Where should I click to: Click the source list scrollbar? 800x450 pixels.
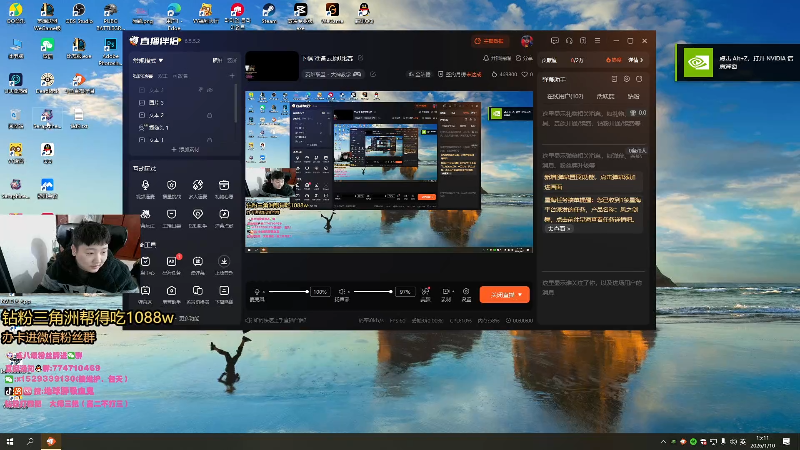pos(236,103)
